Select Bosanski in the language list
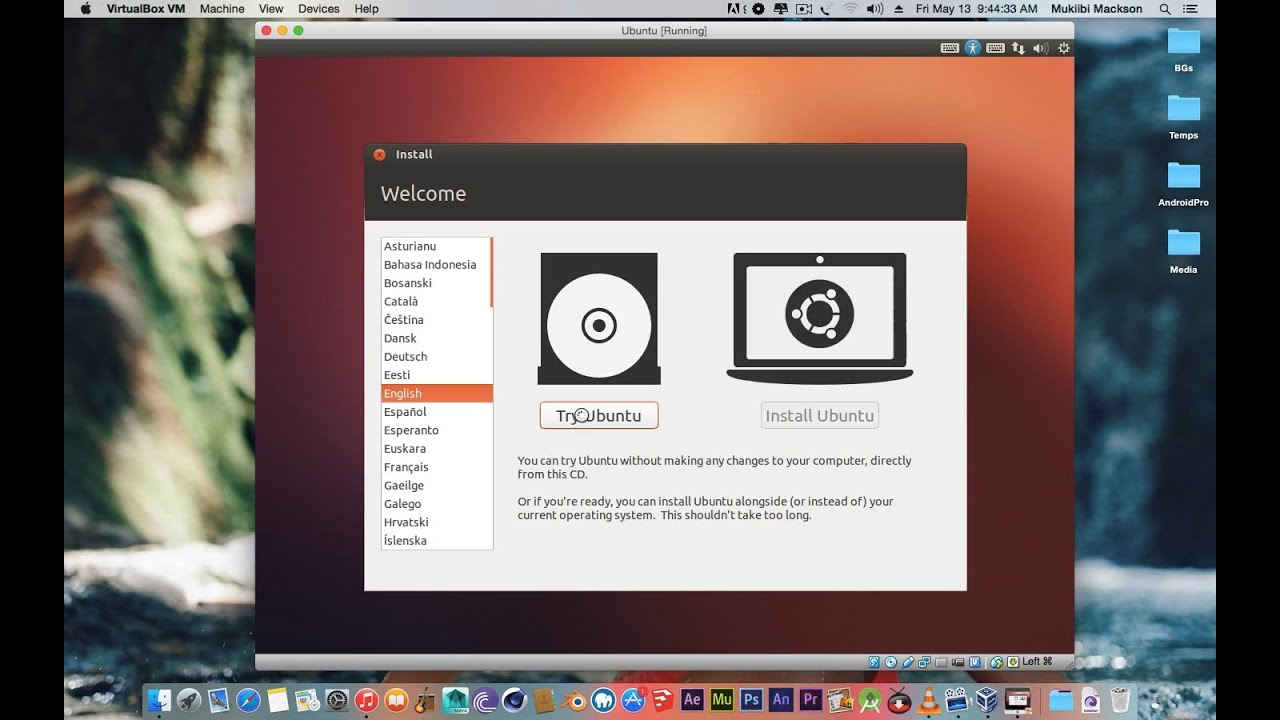 436,283
